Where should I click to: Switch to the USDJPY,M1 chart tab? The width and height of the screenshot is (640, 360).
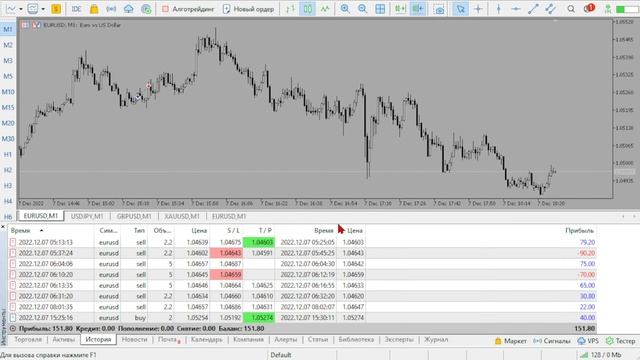87,216
